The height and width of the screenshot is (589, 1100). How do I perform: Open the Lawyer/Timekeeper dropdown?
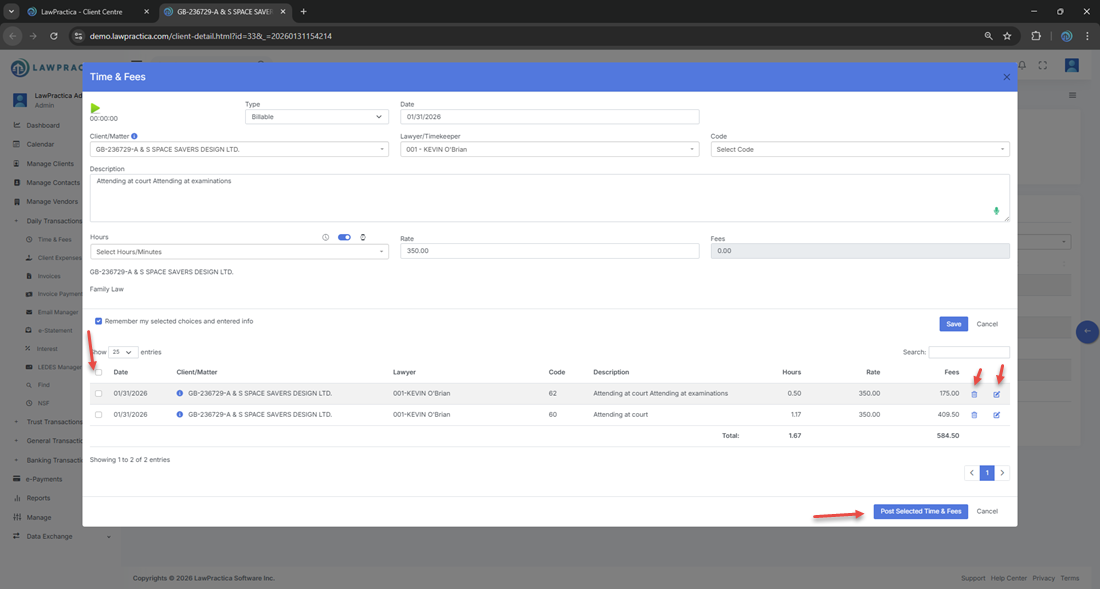tap(549, 150)
